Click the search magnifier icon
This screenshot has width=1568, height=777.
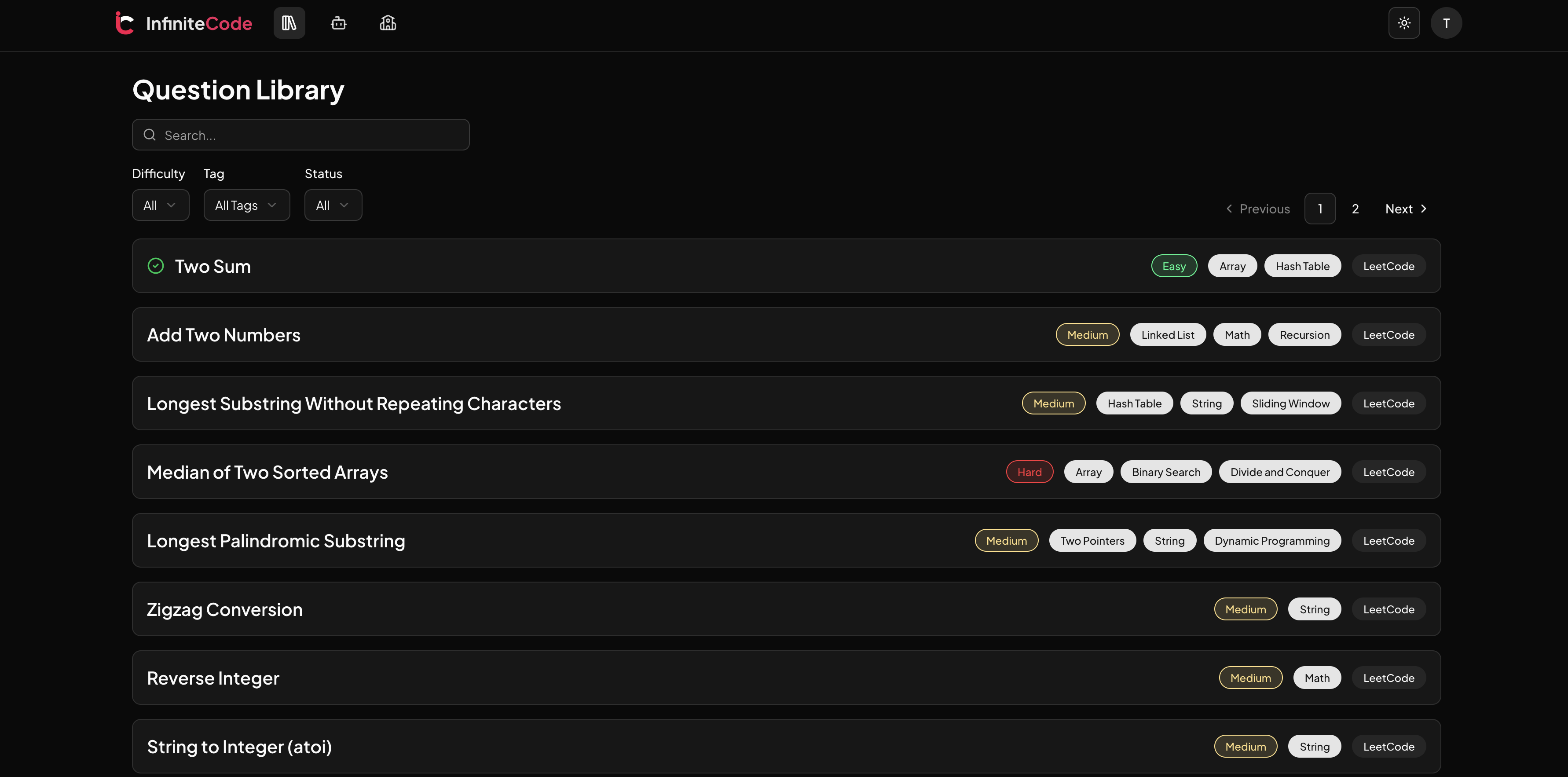[x=150, y=135]
